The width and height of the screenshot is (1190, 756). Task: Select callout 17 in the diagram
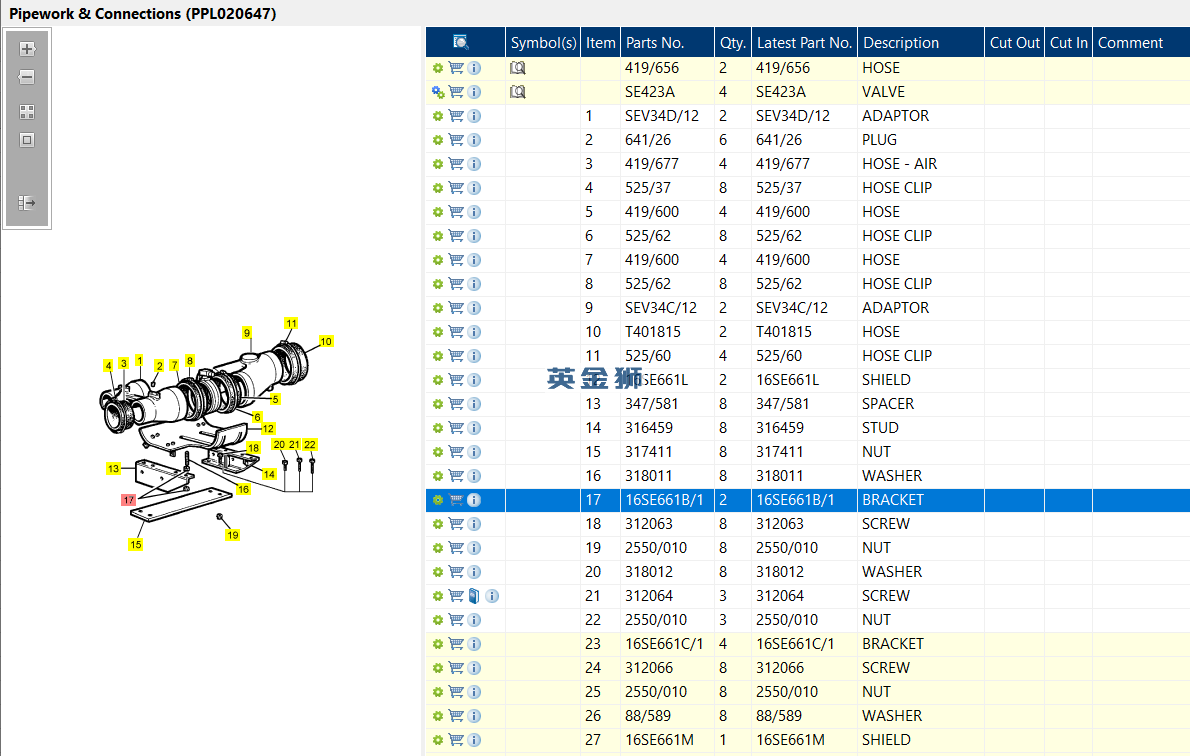tap(128, 500)
